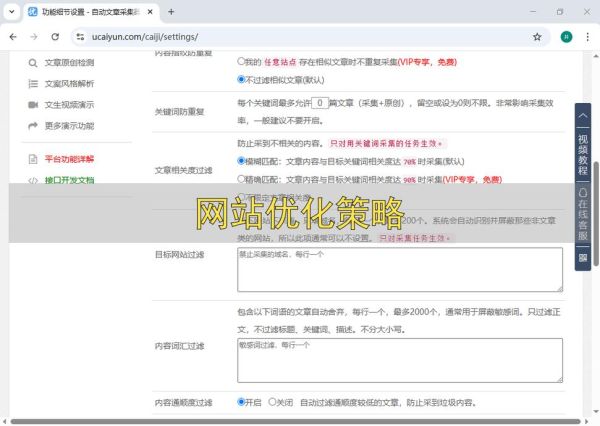Open the 平台功能详解 link
Image resolution: width=600 pixels, height=426 pixels.
click(69, 159)
